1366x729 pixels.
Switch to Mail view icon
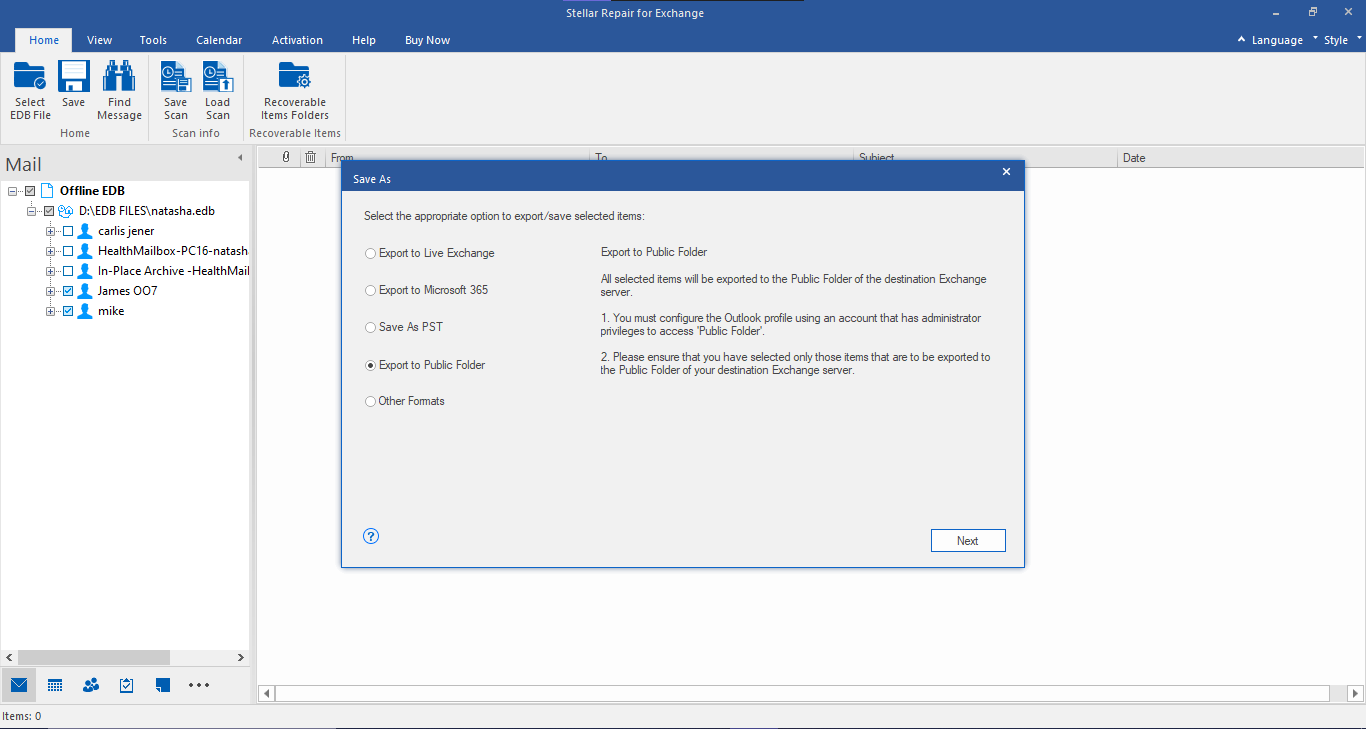[19, 685]
